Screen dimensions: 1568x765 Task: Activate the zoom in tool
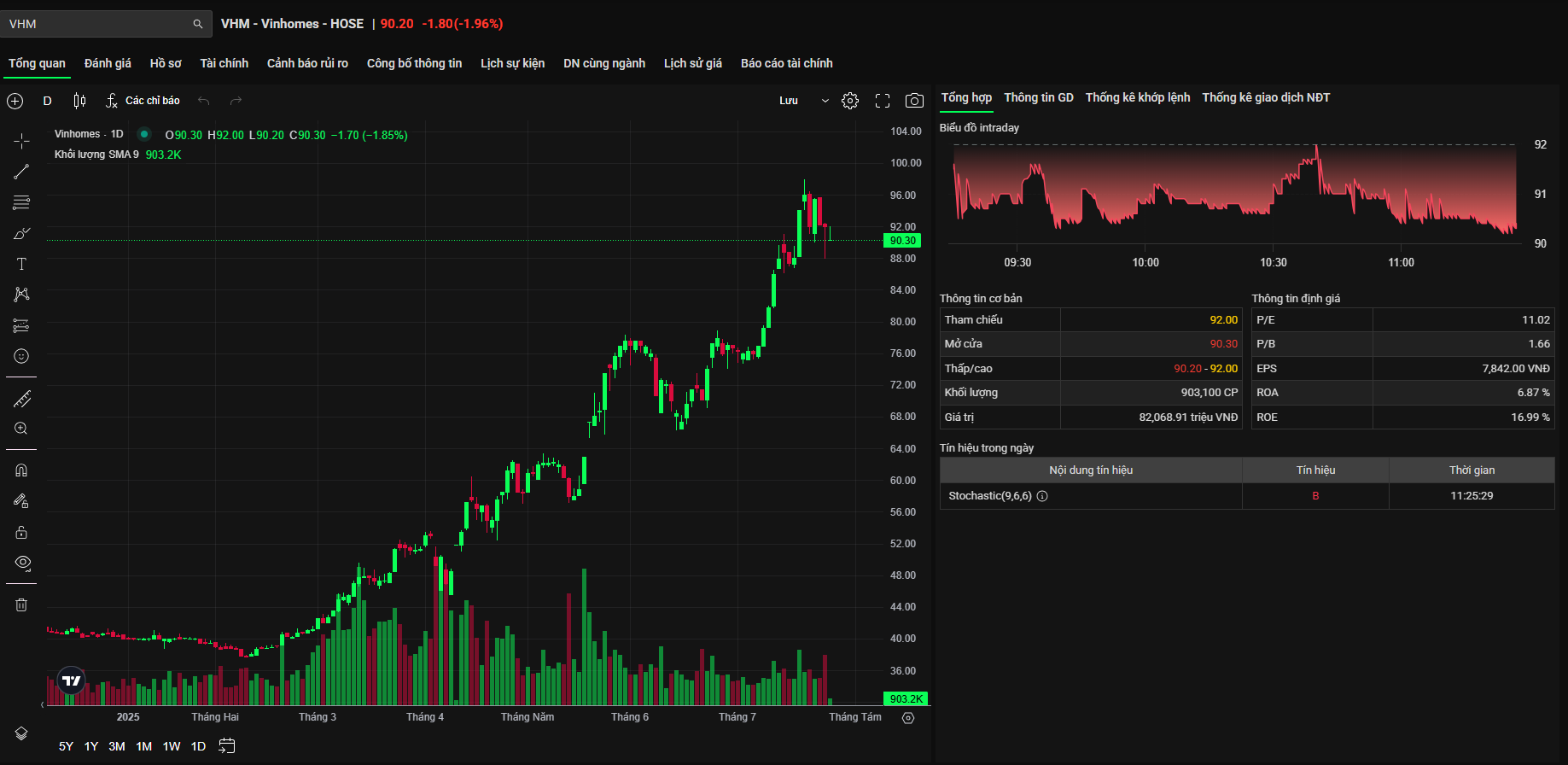(21, 429)
